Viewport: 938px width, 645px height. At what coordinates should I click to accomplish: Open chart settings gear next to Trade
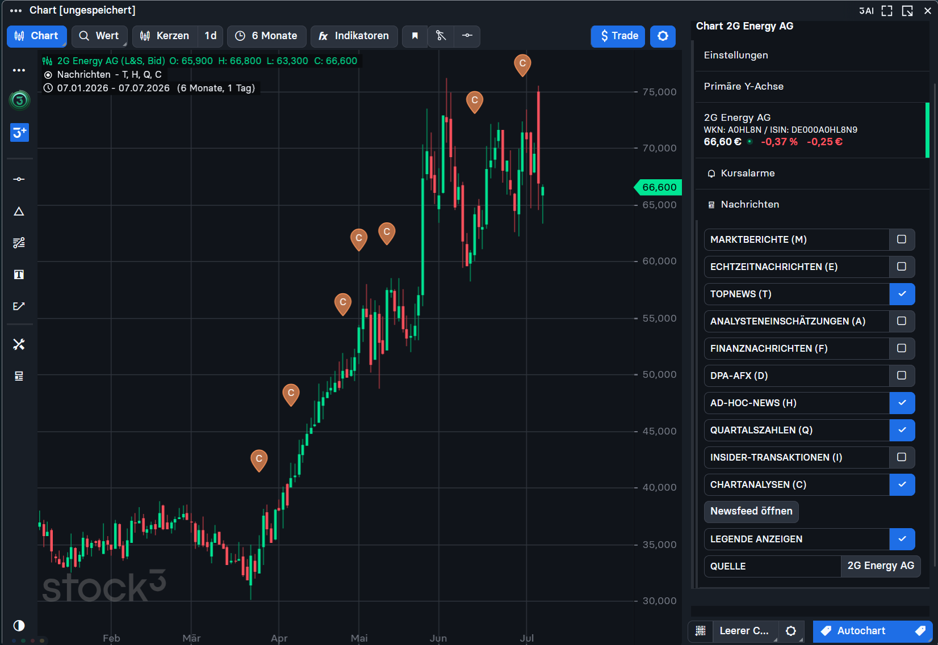[x=662, y=36]
